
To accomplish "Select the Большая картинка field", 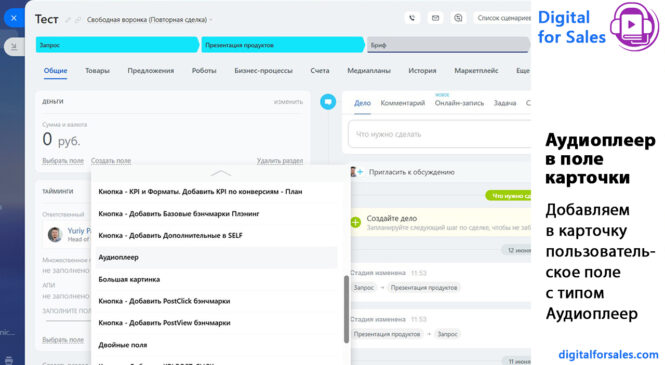I will point(216,279).
